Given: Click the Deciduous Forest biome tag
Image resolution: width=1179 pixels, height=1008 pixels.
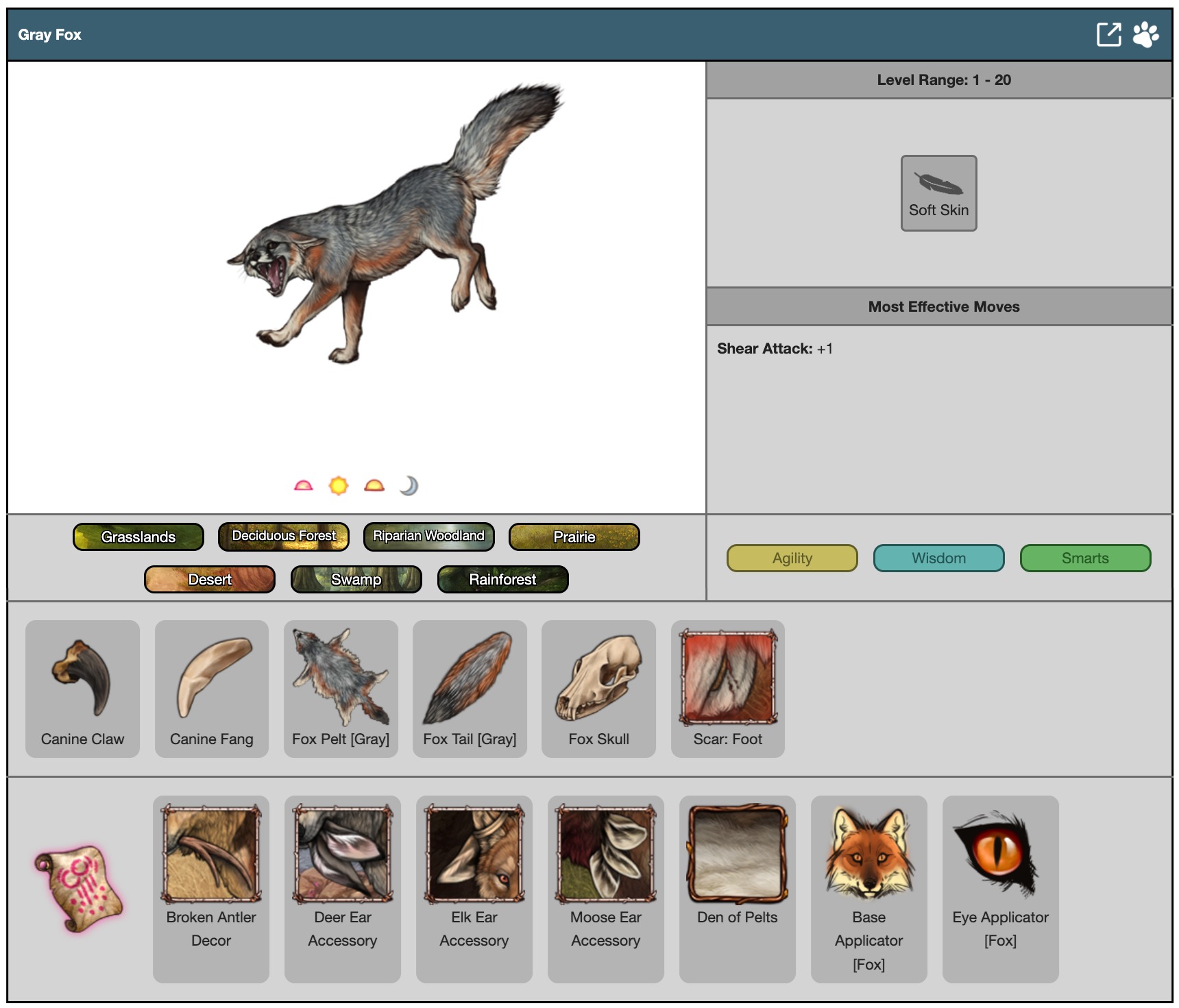Looking at the screenshot, I should pos(284,537).
